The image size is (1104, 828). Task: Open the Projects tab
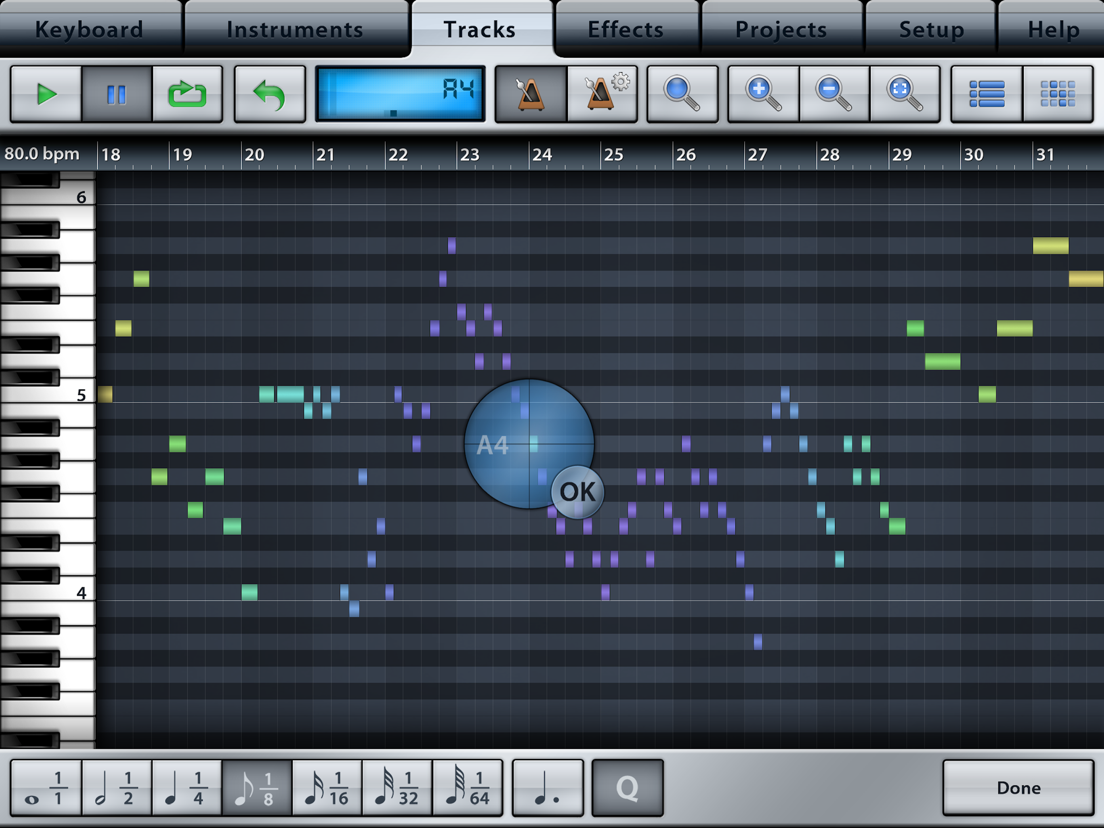(781, 28)
